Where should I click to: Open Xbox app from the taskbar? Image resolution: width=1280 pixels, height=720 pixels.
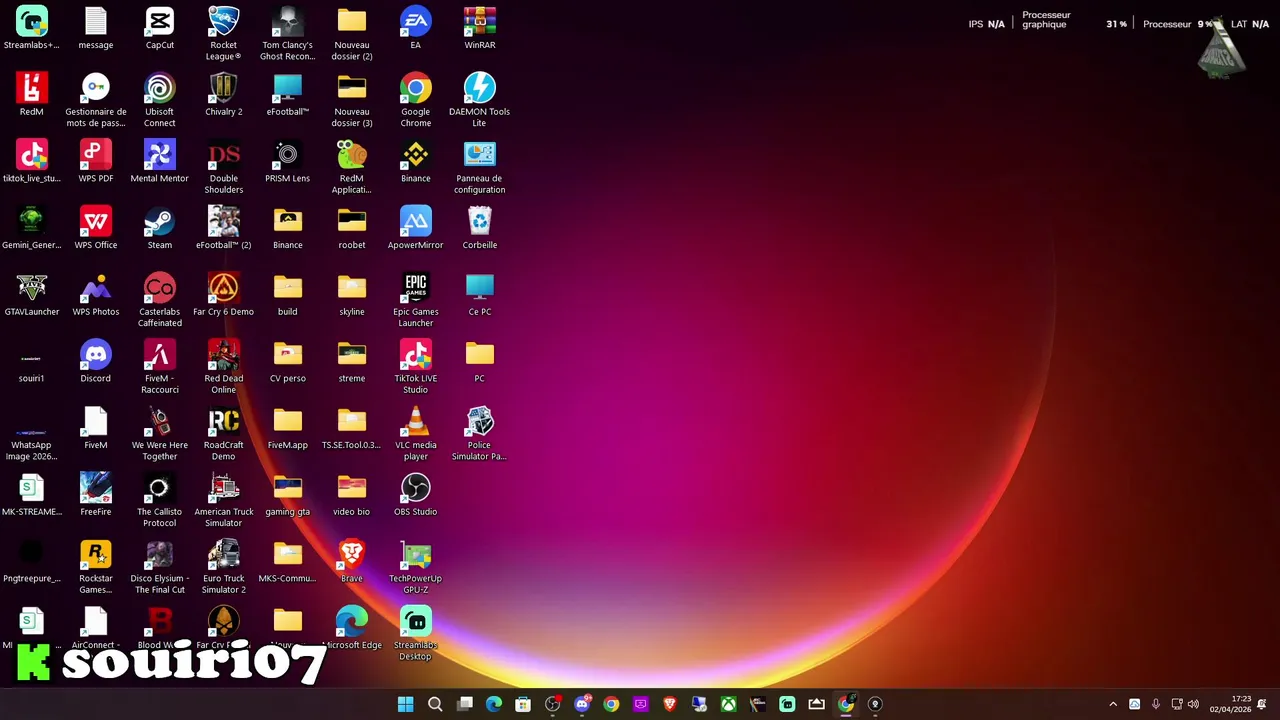(x=728, y=704)
